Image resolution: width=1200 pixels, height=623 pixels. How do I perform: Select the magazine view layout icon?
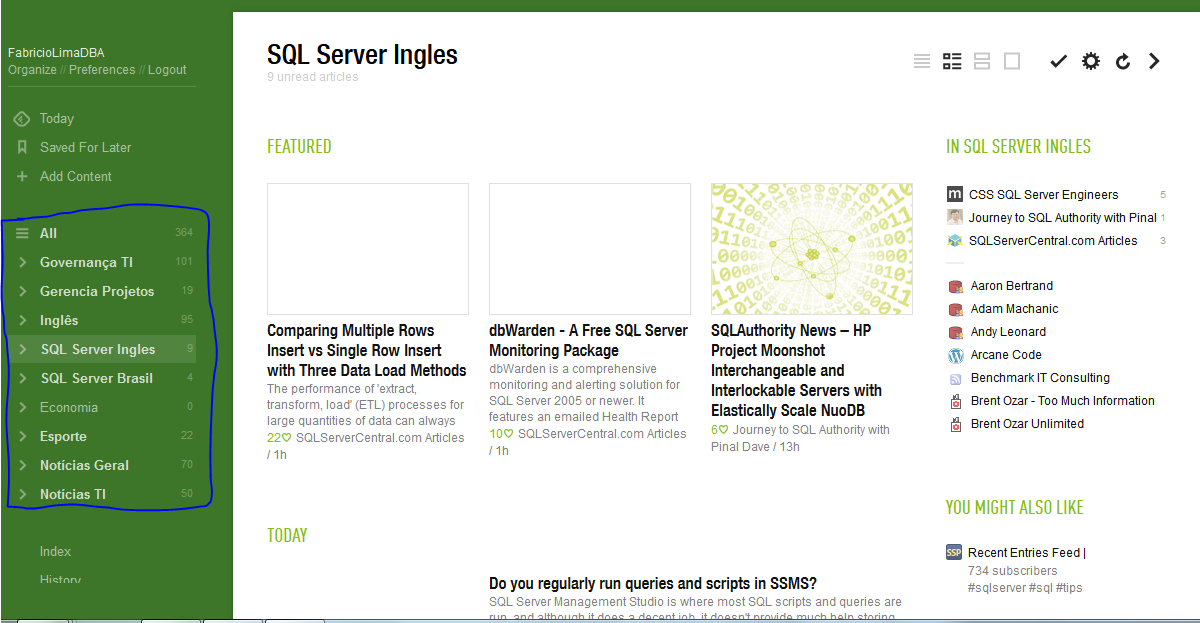coord(952,62)
